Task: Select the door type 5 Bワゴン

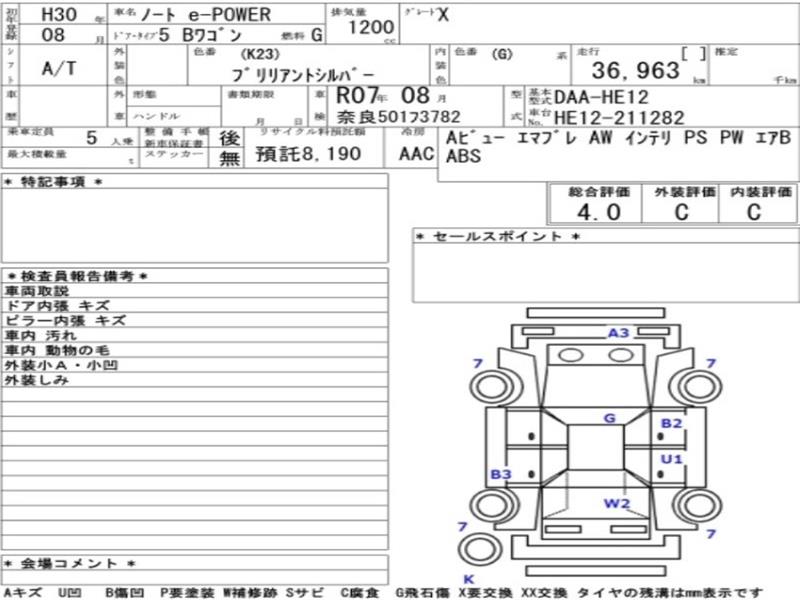Action: [x=199, y=35]
